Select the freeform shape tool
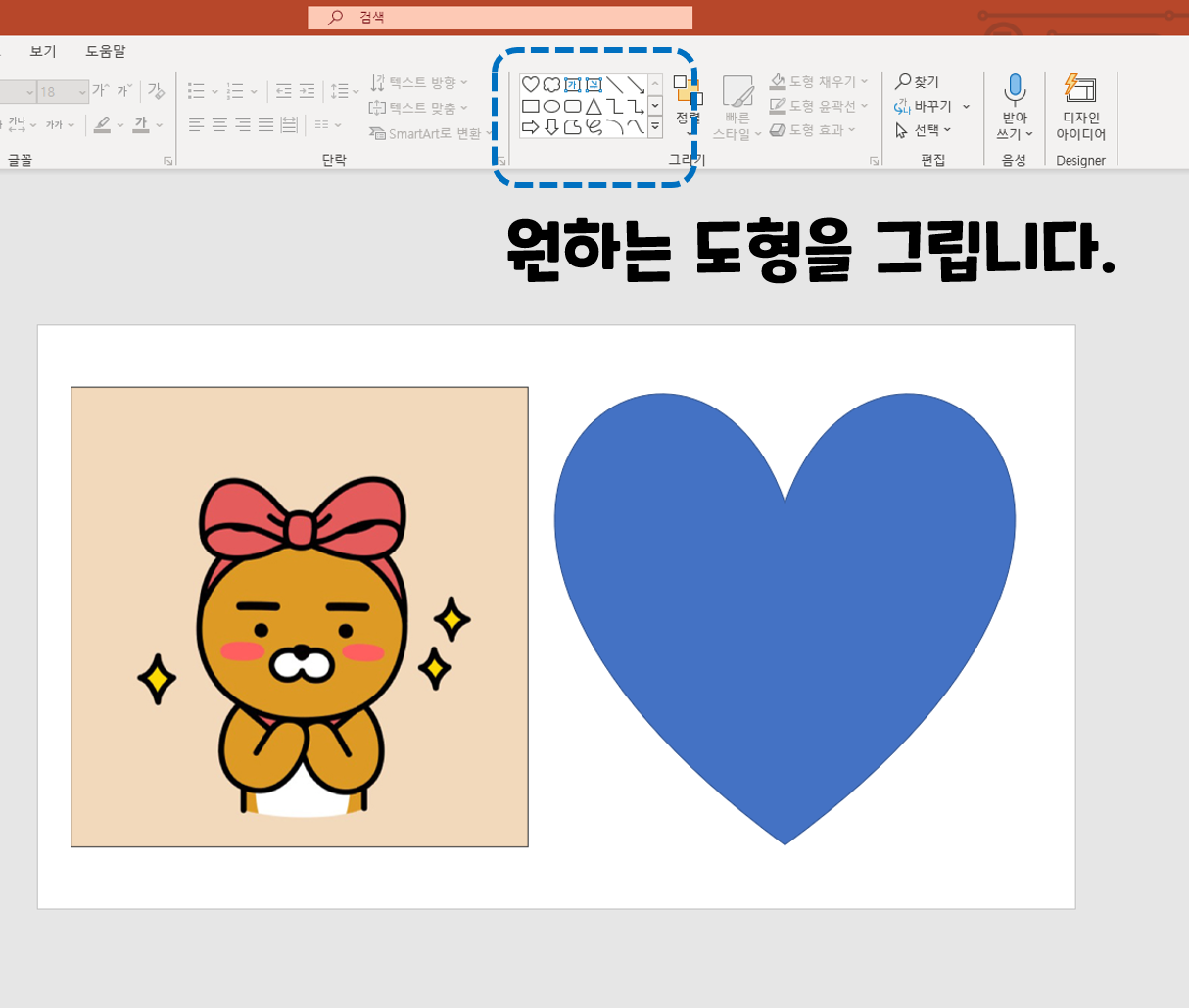 [573, 126]
